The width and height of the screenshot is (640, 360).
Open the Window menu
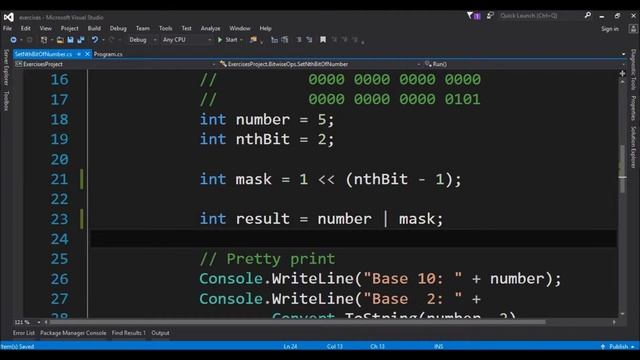(240, 28)
